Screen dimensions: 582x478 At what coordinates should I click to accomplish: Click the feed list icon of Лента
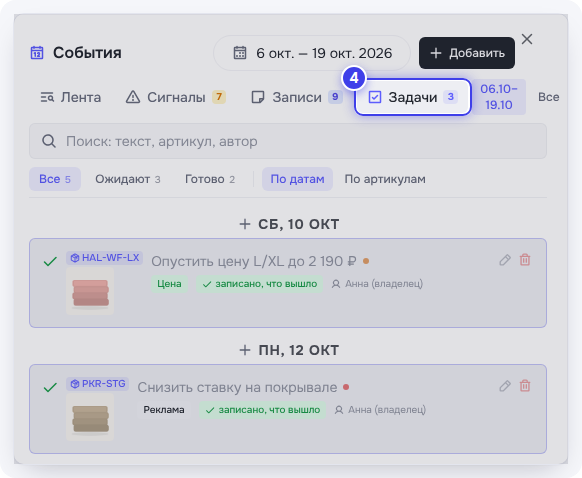pos(47,97)
